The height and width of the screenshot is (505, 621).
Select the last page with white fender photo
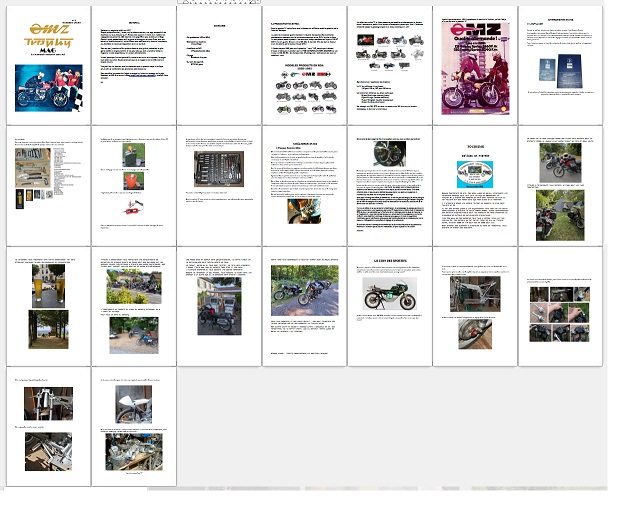point(133,427)
